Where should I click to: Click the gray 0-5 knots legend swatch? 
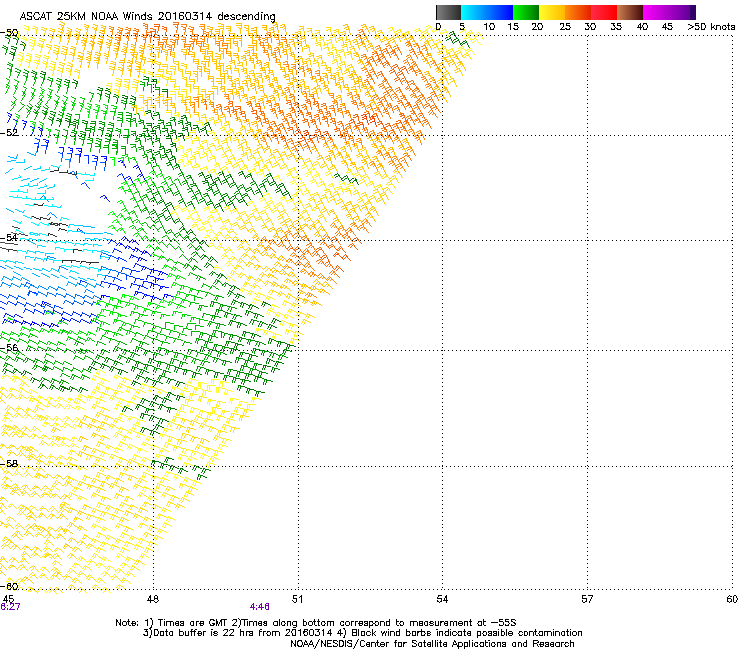pyautogui.click(x=448, y=12)
